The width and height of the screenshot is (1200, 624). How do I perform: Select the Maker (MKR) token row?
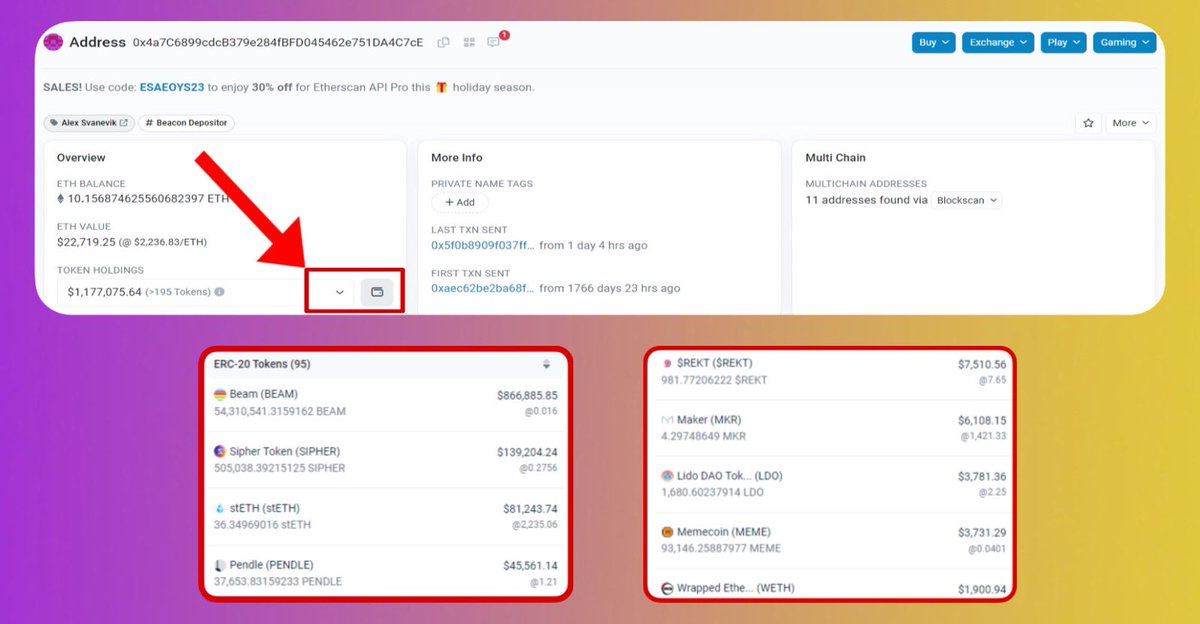click(831, 428)
